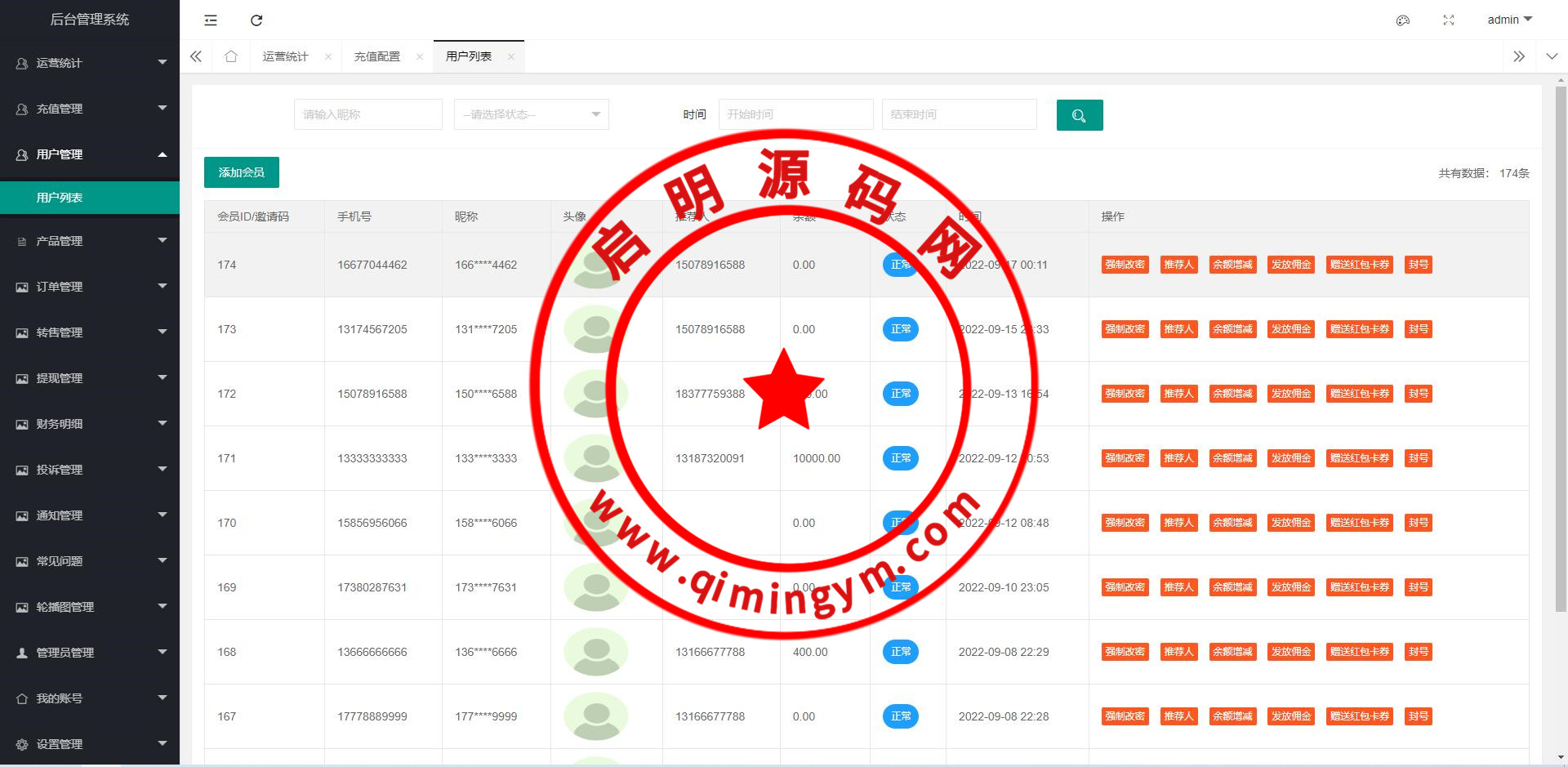This screenshot has height=767, width=1568.
Task: Select 用户列表 in the sidebar
Action: pyautogui.click(x=60, y=198)
